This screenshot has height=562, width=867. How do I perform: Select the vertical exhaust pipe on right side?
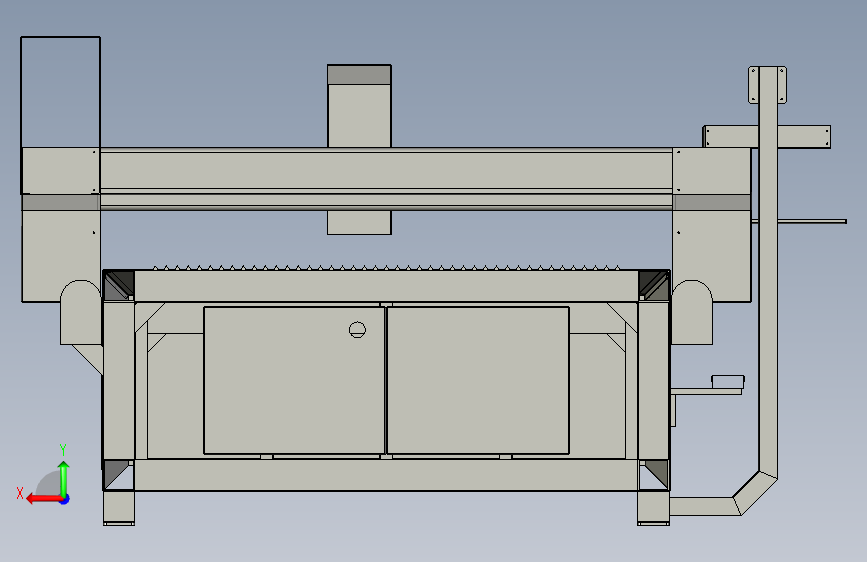pos(768,271)
